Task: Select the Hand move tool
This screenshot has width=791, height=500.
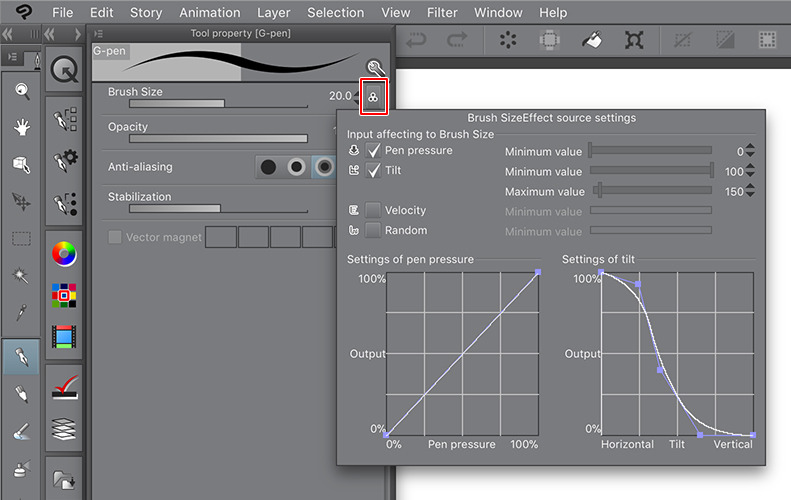Action: pyautogui.click(x=21, y=127)
